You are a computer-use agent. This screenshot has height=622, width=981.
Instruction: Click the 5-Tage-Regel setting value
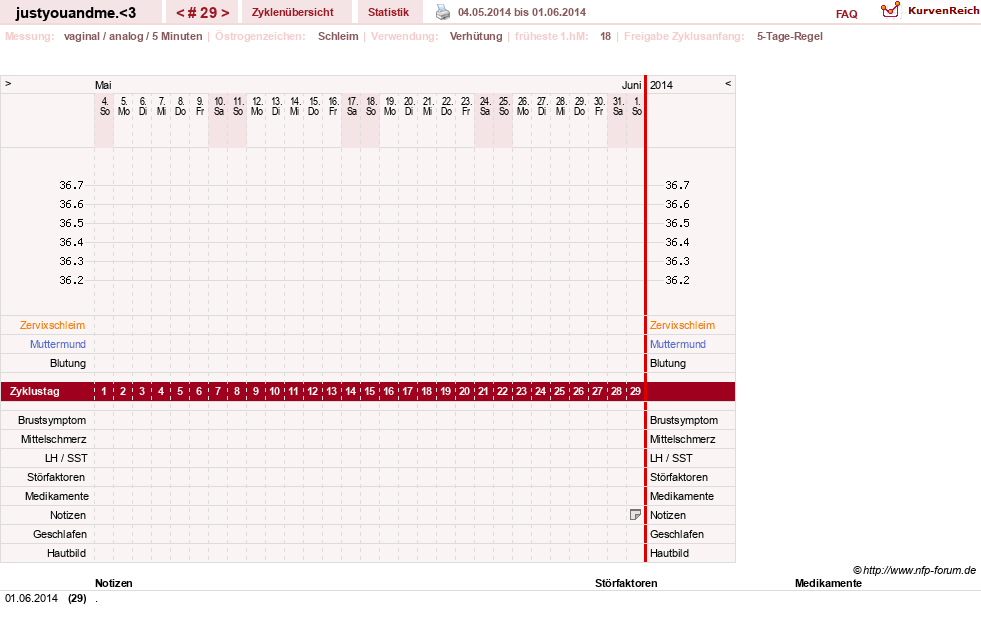[790, 36]
